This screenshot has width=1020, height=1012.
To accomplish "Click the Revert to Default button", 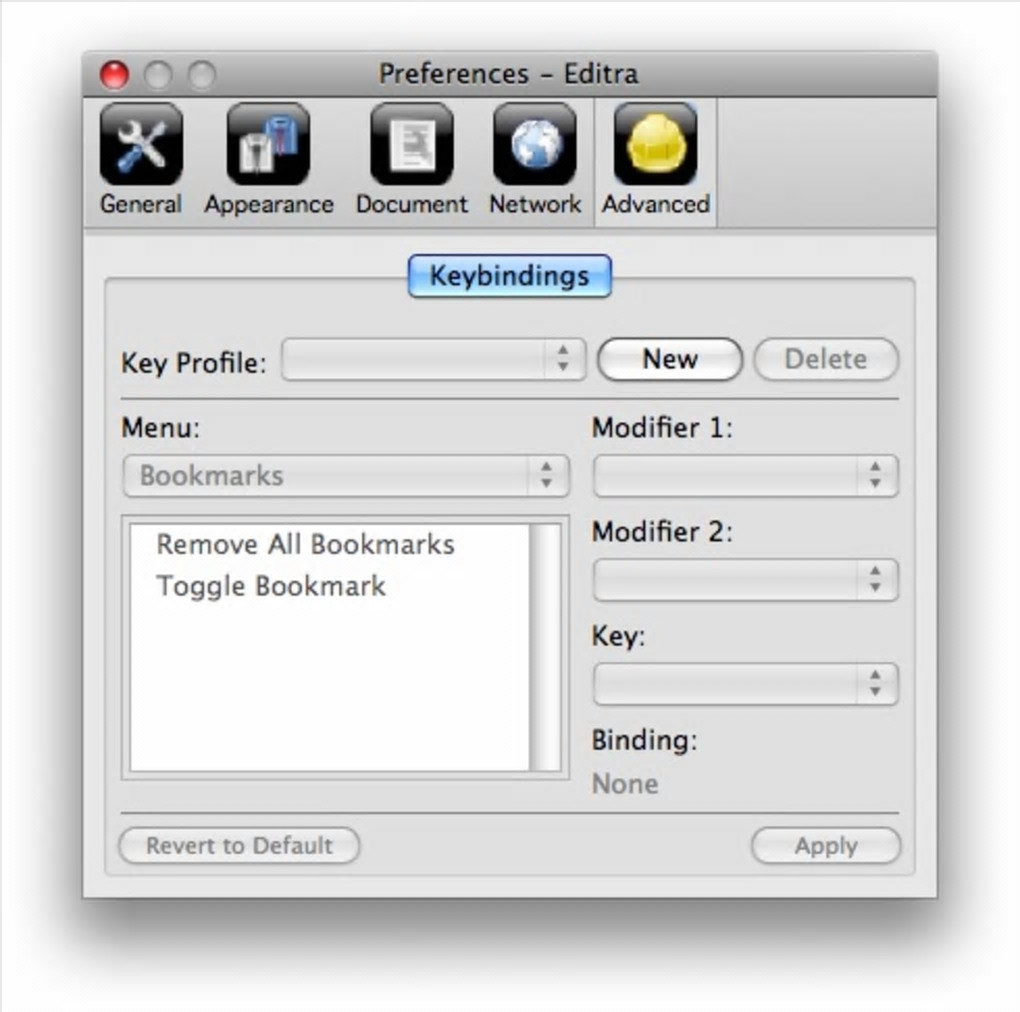I will coord(239,846).
